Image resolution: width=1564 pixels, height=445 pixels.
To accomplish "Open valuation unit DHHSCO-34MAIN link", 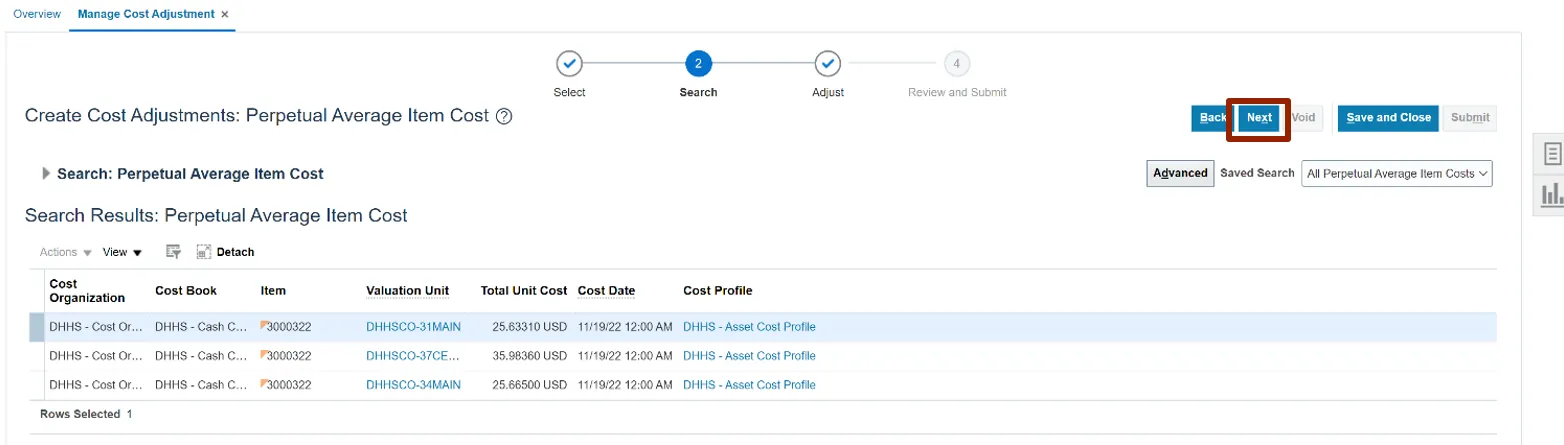I will point(413,385).
